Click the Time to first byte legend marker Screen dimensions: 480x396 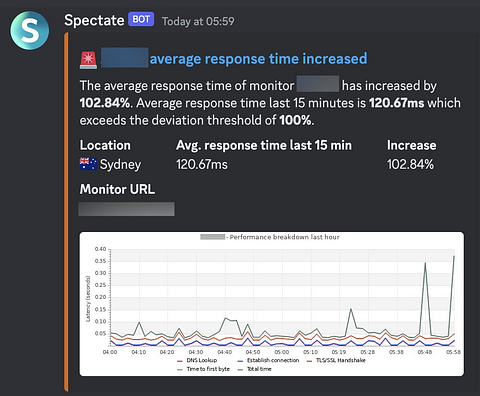180,369
